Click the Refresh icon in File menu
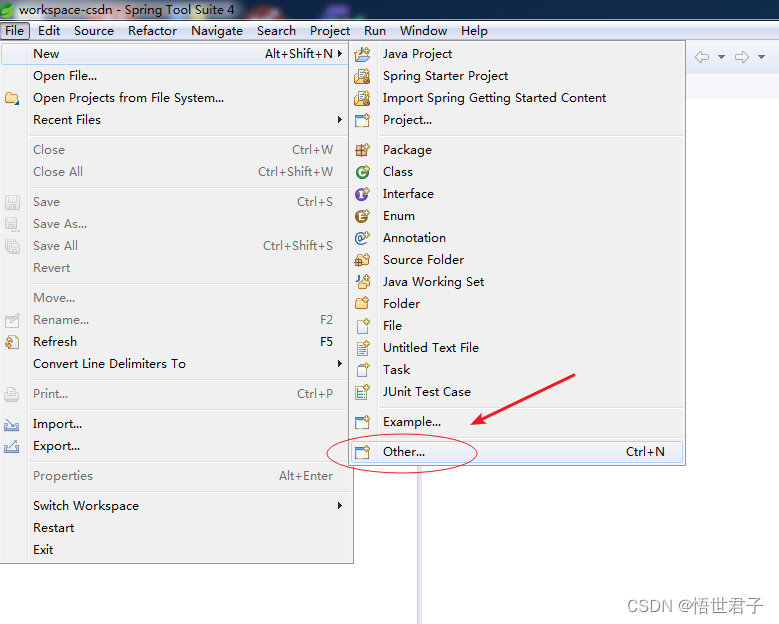The height and width of the screenshot is (624, 779). coord(12,342)
